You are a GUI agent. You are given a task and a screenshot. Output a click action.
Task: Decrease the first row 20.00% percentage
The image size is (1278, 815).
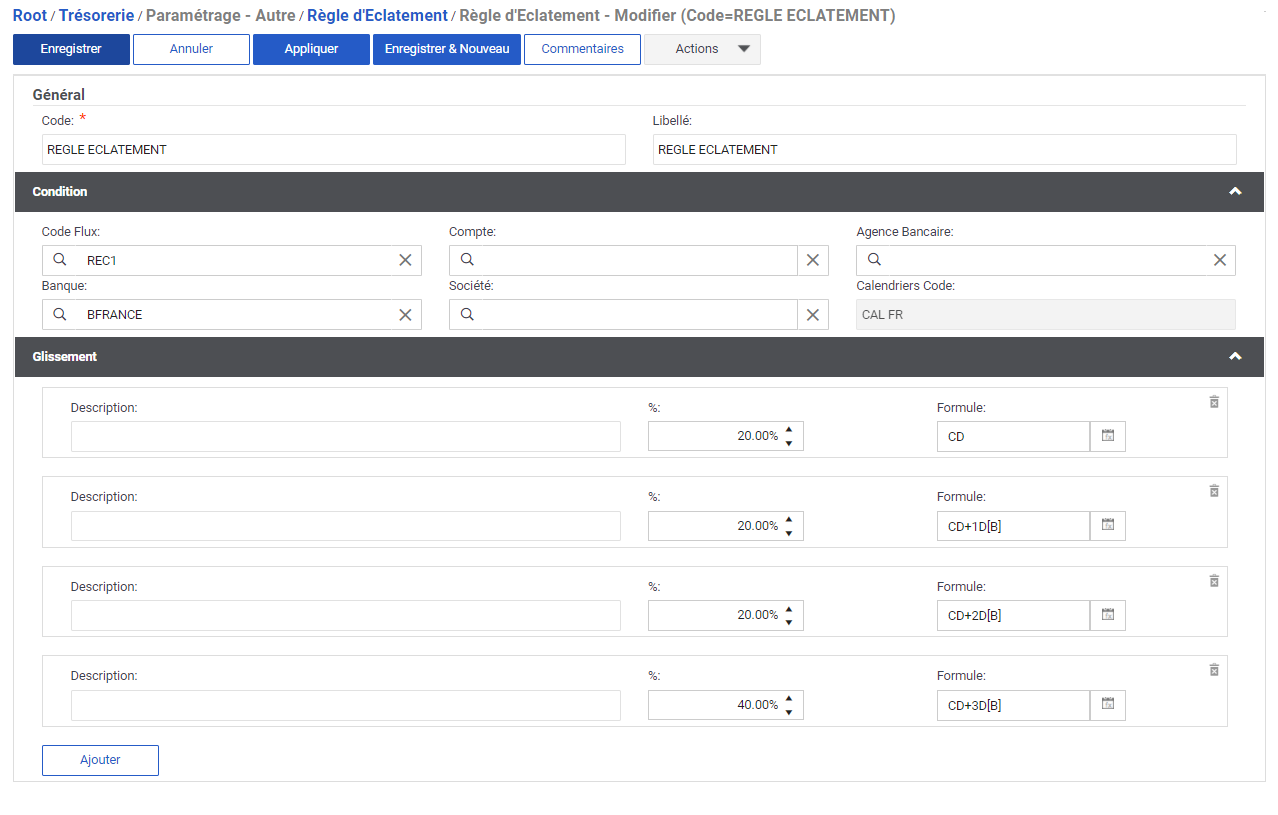click(x=789, y=443)
